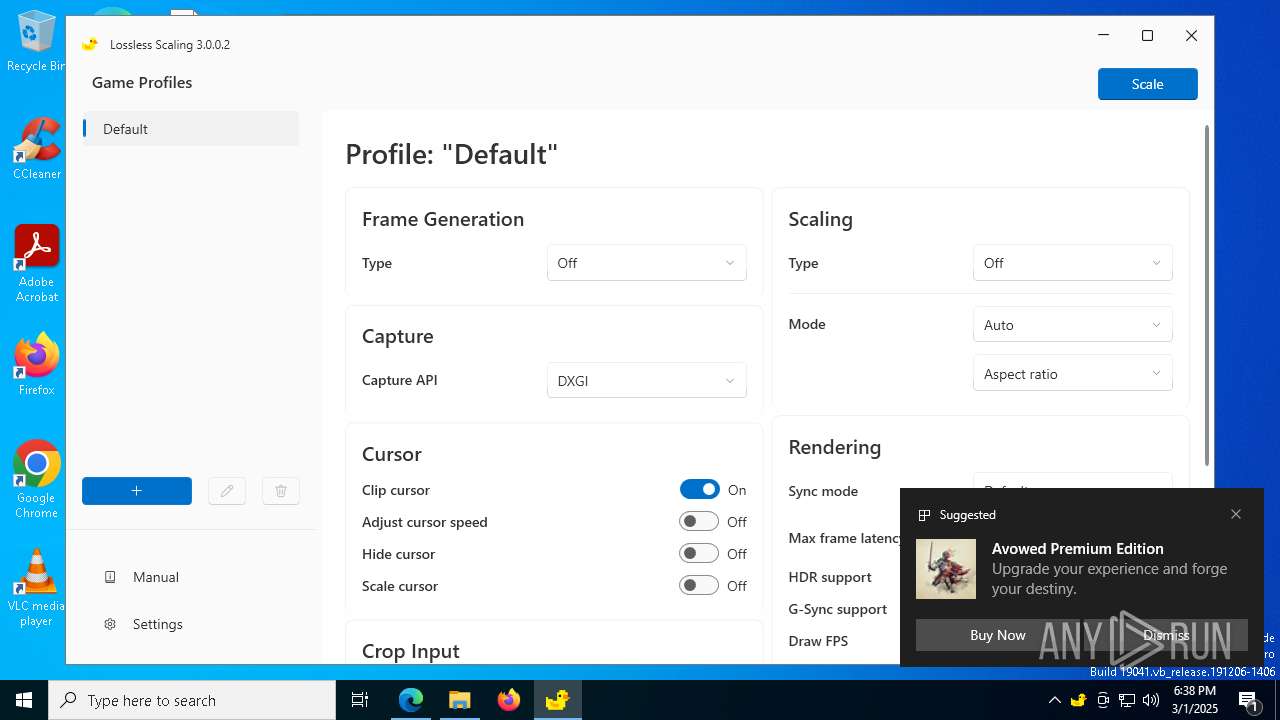This screenshot has height=720, width=1280.
Task: Click the Crop Input section heading
Action: [x=411, y=651]
